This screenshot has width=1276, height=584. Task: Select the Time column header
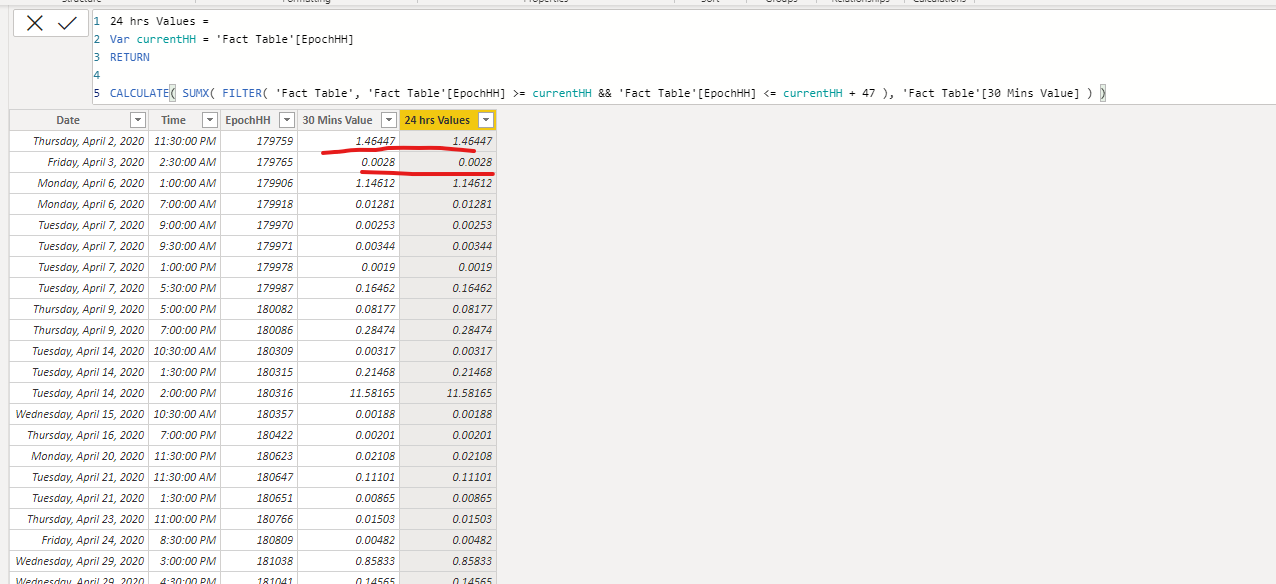(x=173, y=120)
